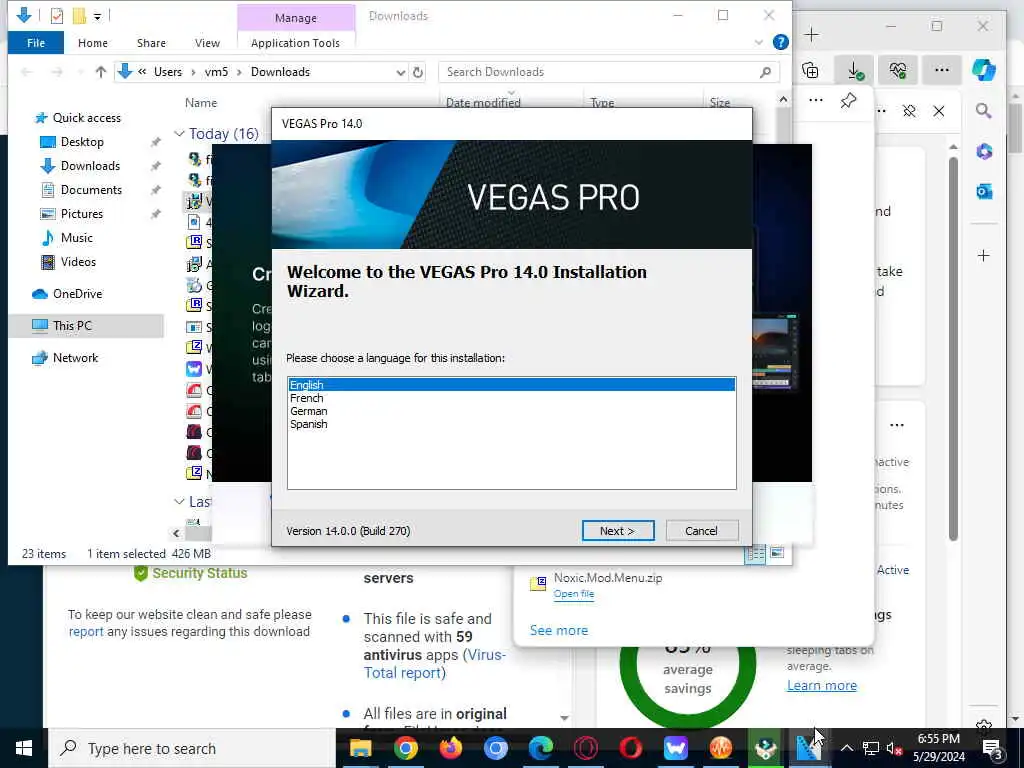
Task: Refresh the Downloads folder view
Action: click(x=418, y=72)
